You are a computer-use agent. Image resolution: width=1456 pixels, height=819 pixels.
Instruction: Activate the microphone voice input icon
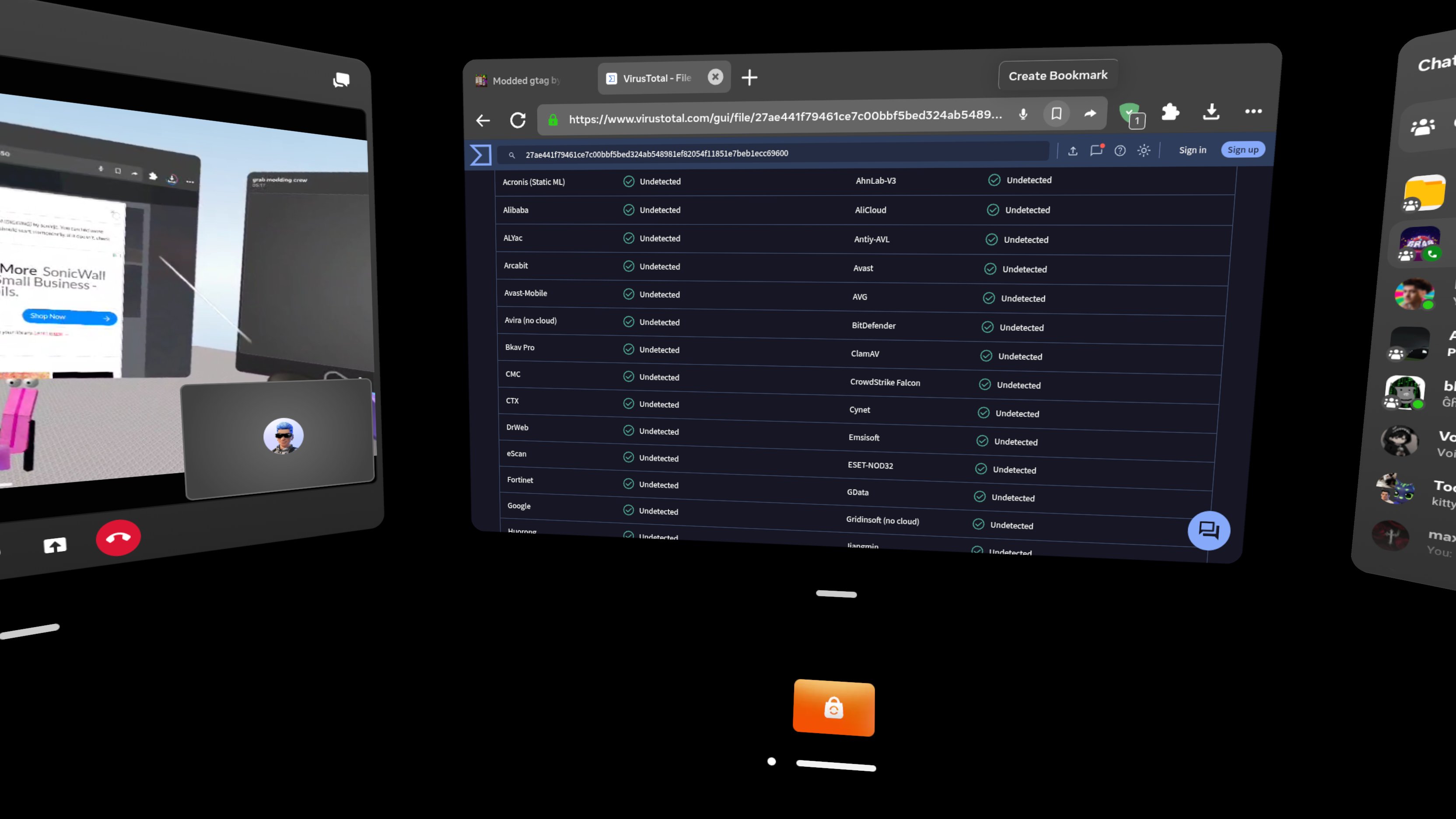[1023, 114]
